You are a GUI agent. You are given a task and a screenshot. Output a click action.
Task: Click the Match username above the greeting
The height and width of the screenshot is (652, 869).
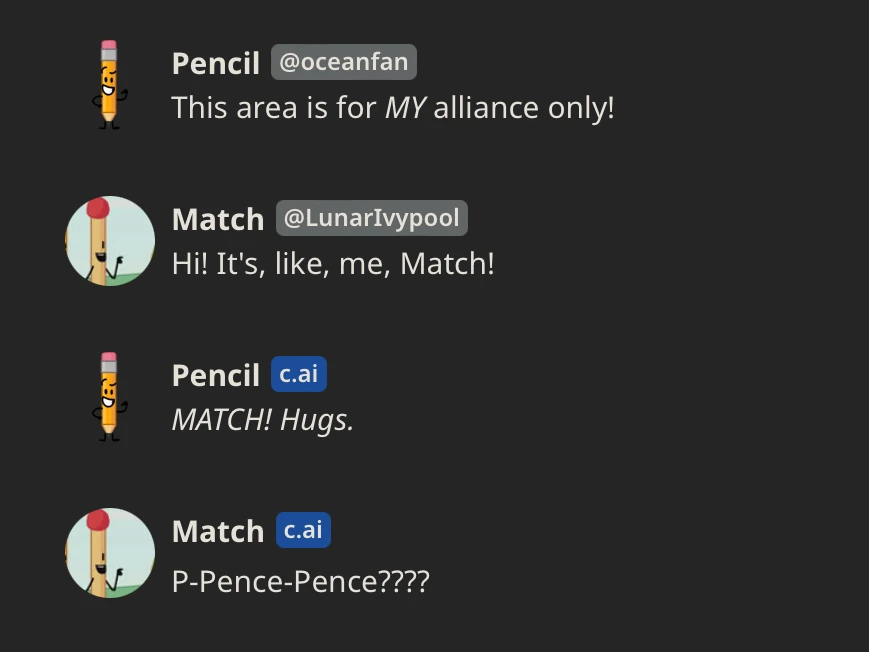coord(218,218)
